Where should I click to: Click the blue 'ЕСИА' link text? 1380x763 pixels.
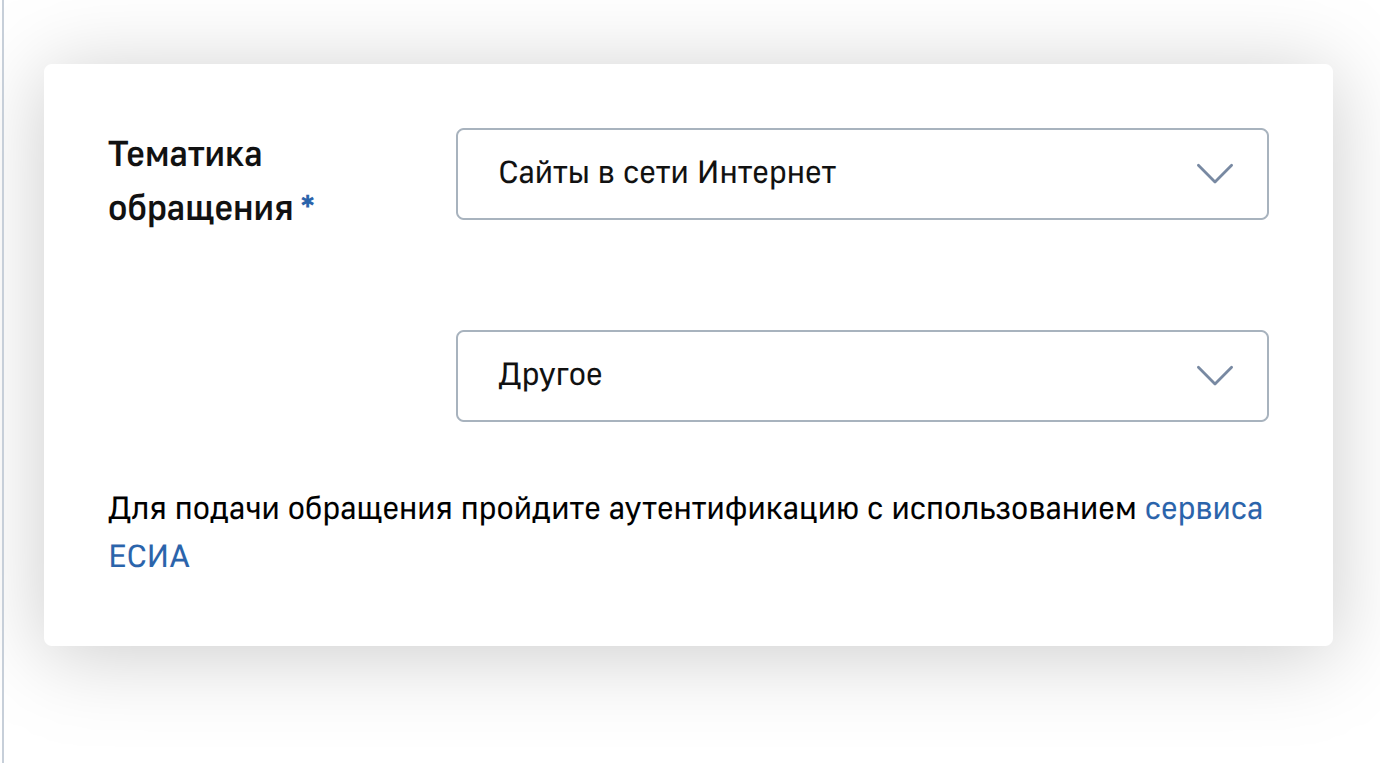(149, 556)
